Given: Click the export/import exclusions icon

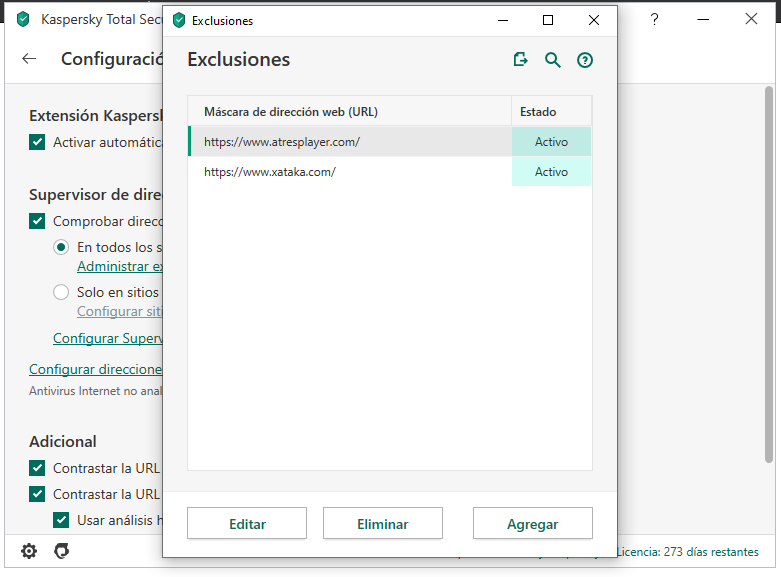Looking at the screenshot, I should (x=520, y=60).
